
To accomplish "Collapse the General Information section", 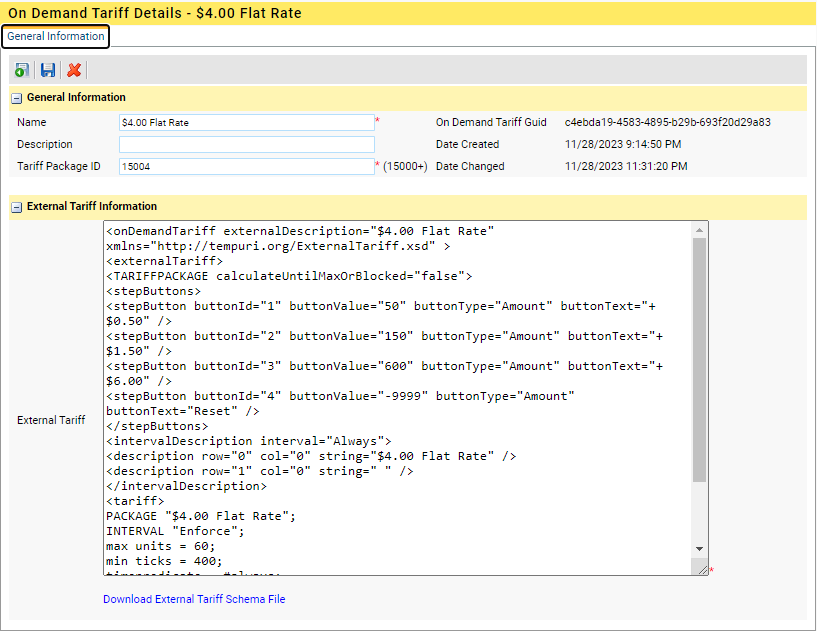I will [17, 98].
